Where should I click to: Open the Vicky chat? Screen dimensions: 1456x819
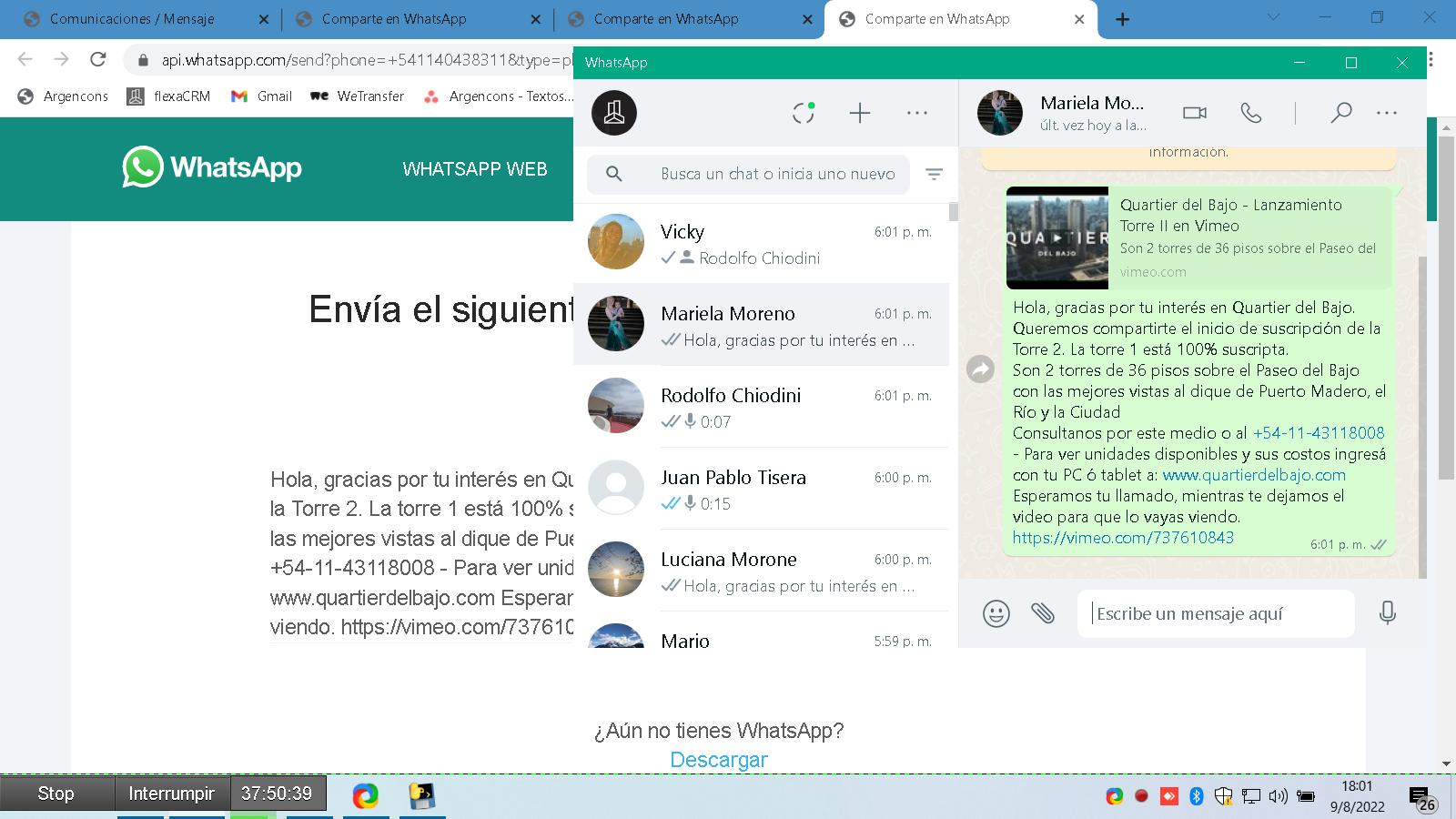(x=761, y=243)
